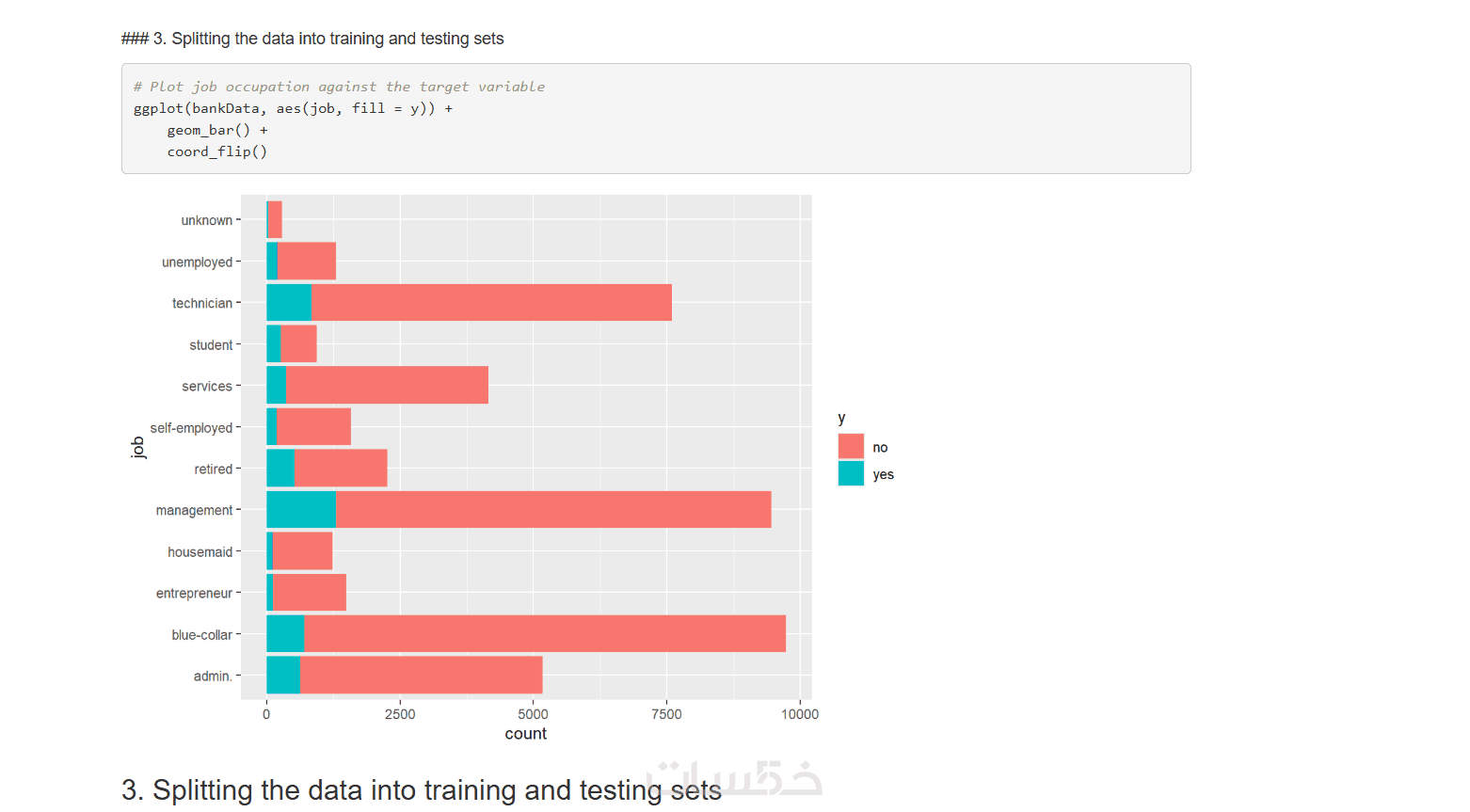Click the red 'no' legend swatch
Screen dimensions: 1470x812
[x=851, y=446]
